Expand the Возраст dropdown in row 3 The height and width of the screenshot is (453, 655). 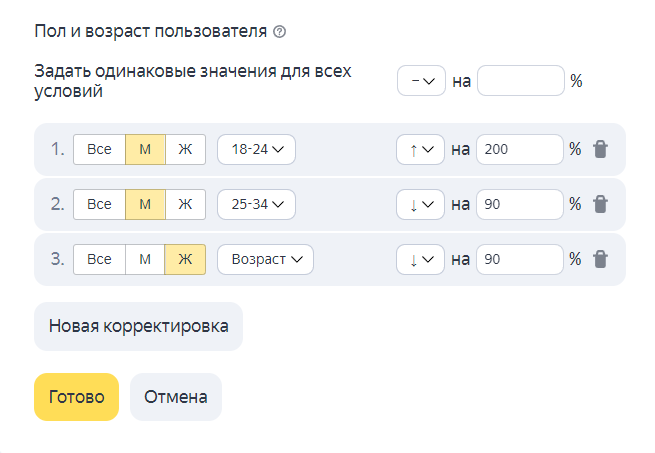(x=265, y=259)
